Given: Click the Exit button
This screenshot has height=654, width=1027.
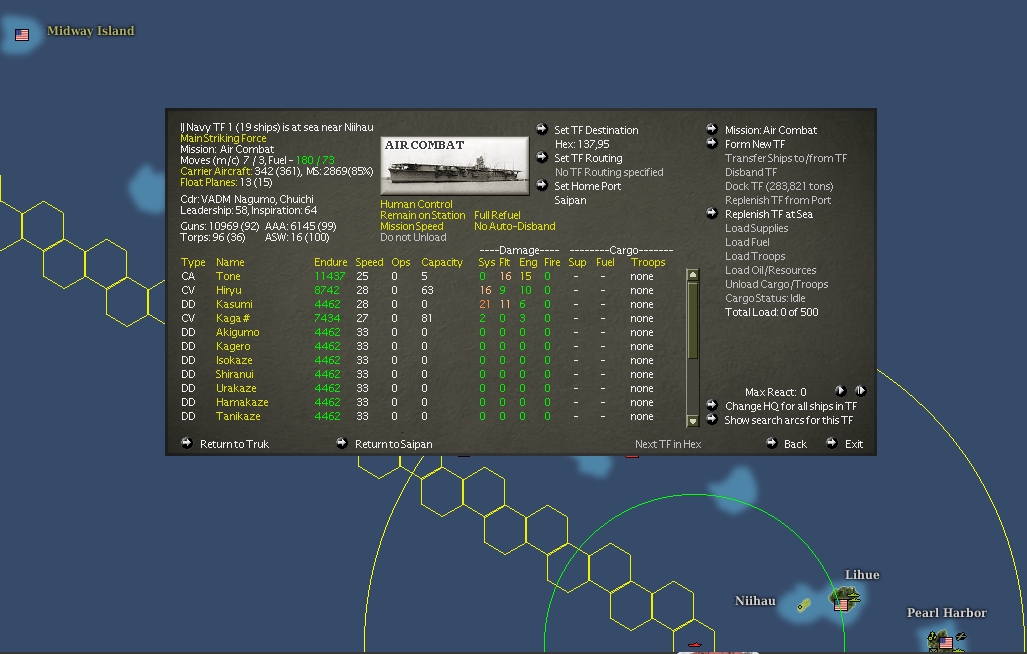Looking at the screenshot, I should pos(853,445).
